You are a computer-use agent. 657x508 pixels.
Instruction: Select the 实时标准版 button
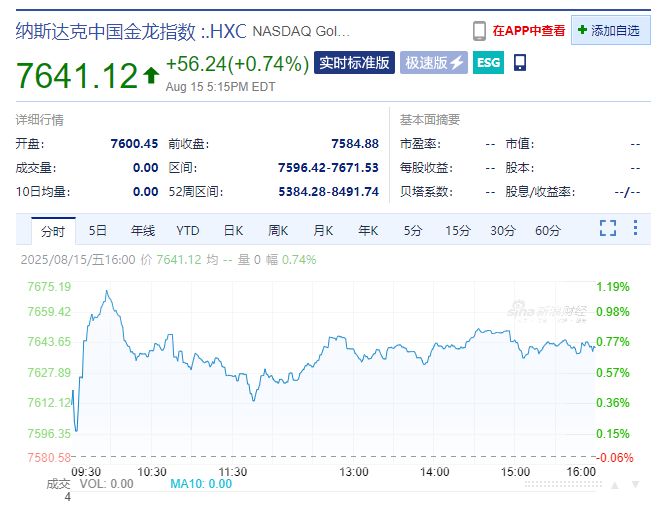point(354,63)
